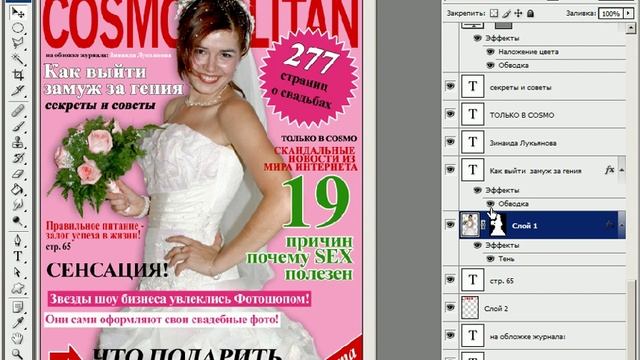640x360 pixels.
Task: Hide the Слой 2 layer
Action: click(450, 307)
